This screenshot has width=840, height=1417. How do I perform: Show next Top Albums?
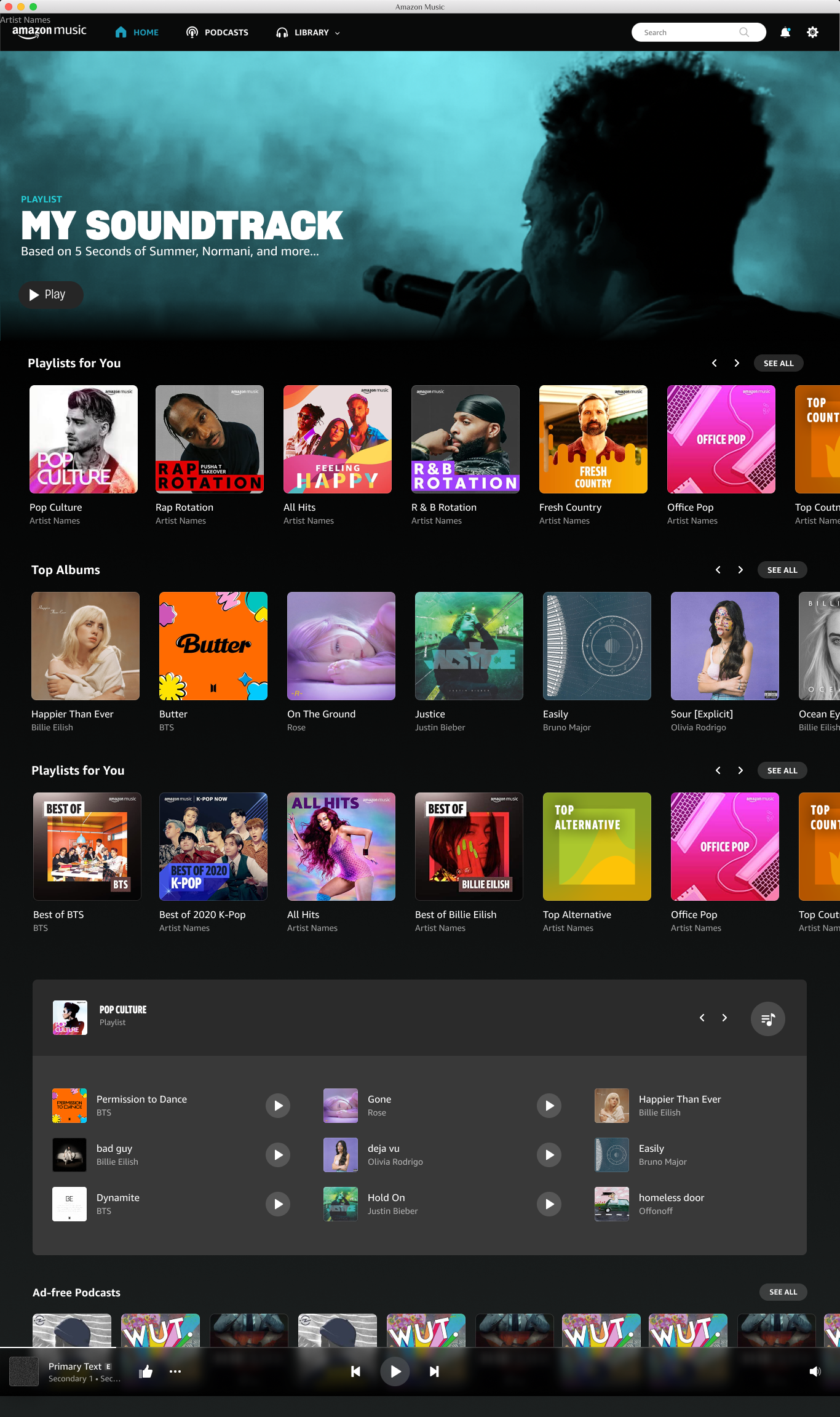pyautogui.click(x=740, y=570)
